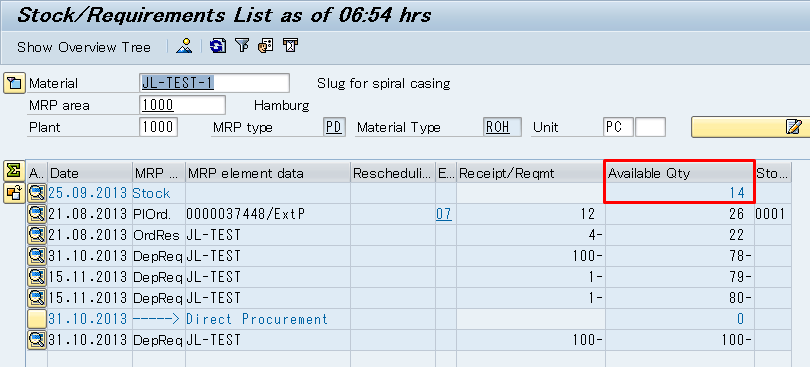The width and height of the screenshot is (810, 367).
Task: Click receipt quantity 12 cell
Action: coord(531,214)
